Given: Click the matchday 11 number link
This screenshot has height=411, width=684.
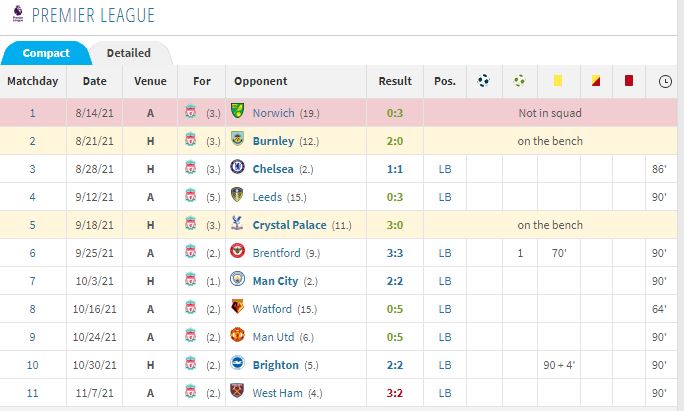Looking at the screenshot, I should pos(32,393).
